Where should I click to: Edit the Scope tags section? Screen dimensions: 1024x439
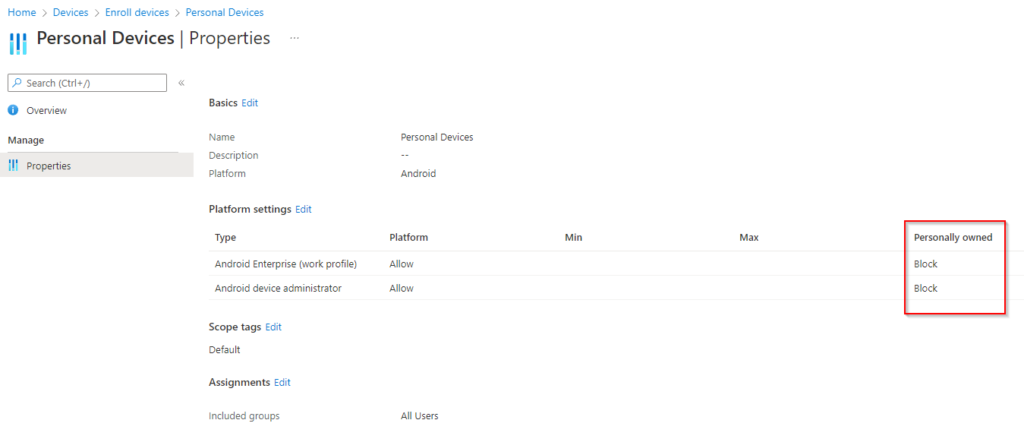tap(273, 327)
